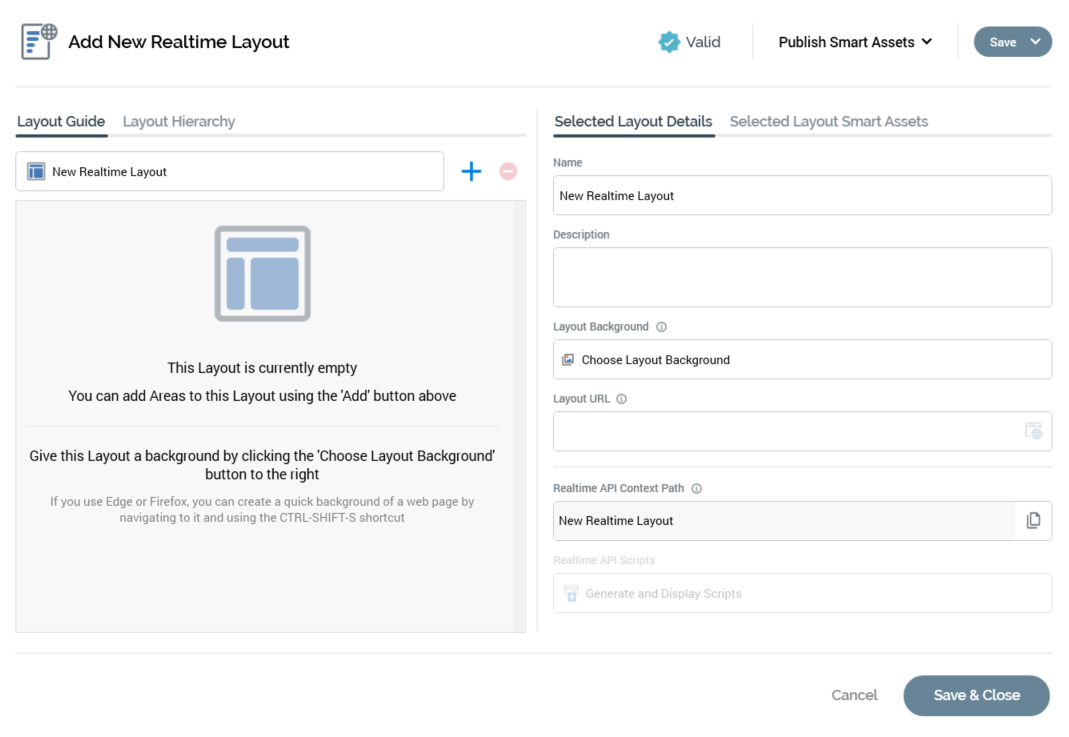1069x737 pixels.
Task: Click the blue plus Add Area icon
Action: 471,172
